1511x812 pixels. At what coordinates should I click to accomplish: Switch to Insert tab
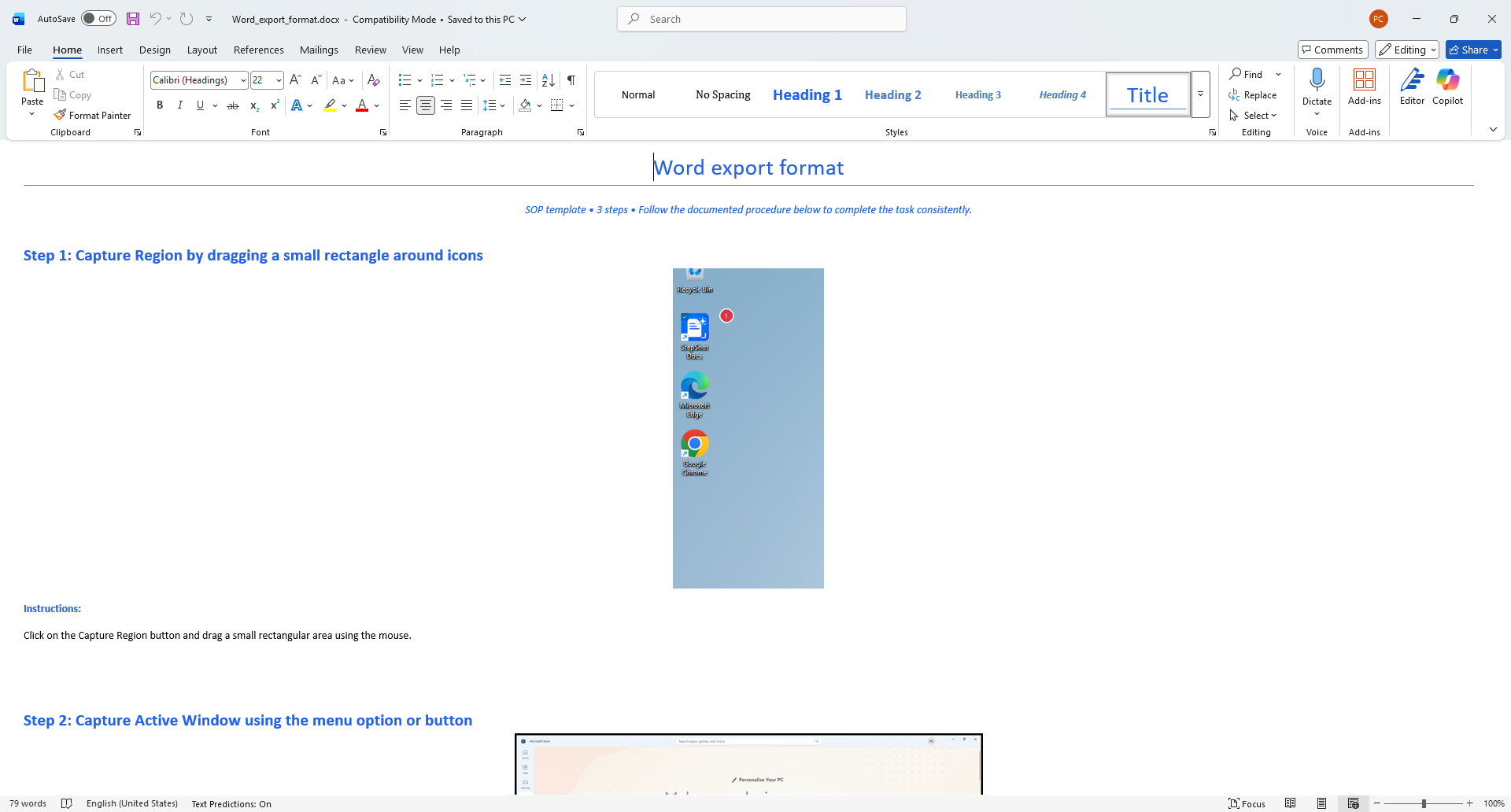[x=110, y=50]
